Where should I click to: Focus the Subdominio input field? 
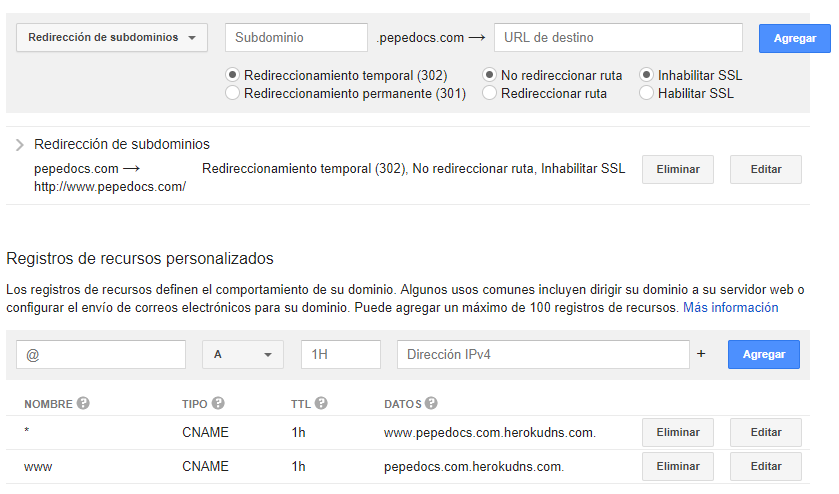tap(296, 37)
